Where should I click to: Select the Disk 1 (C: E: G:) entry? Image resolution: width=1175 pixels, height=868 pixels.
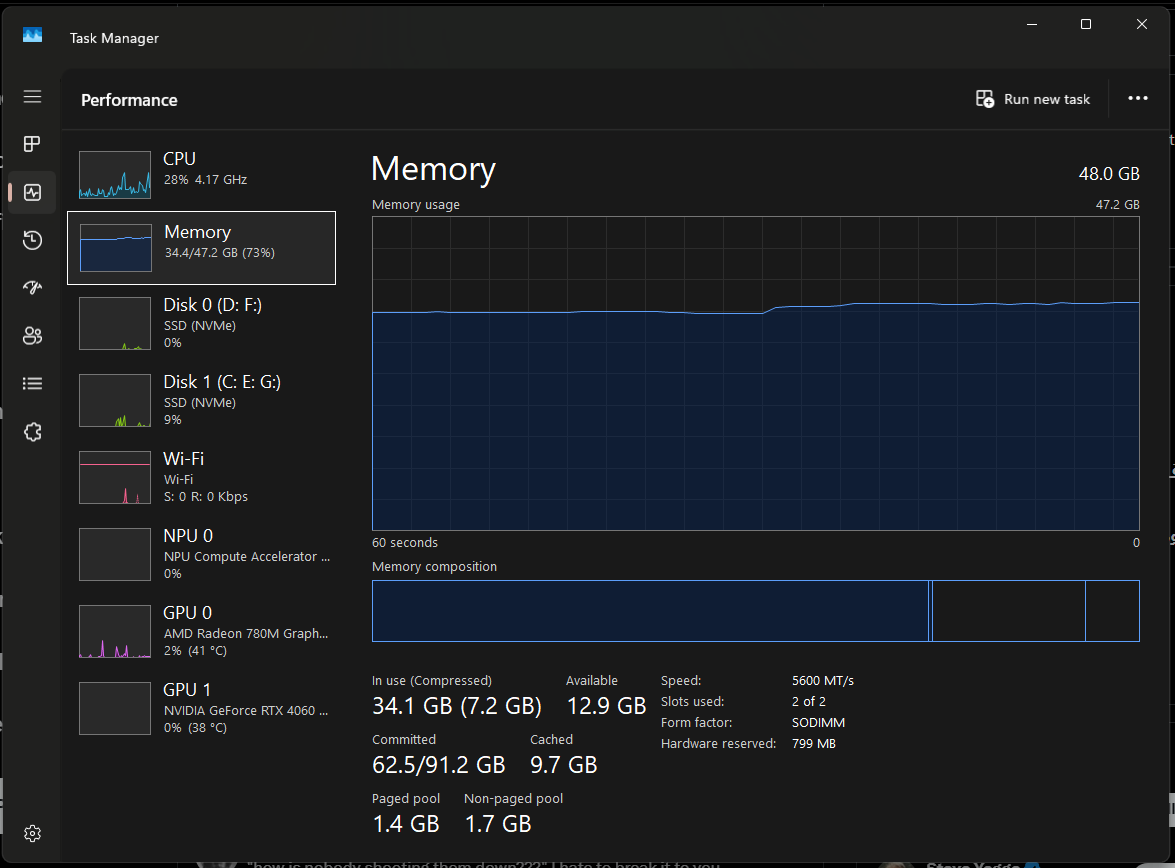200,399
